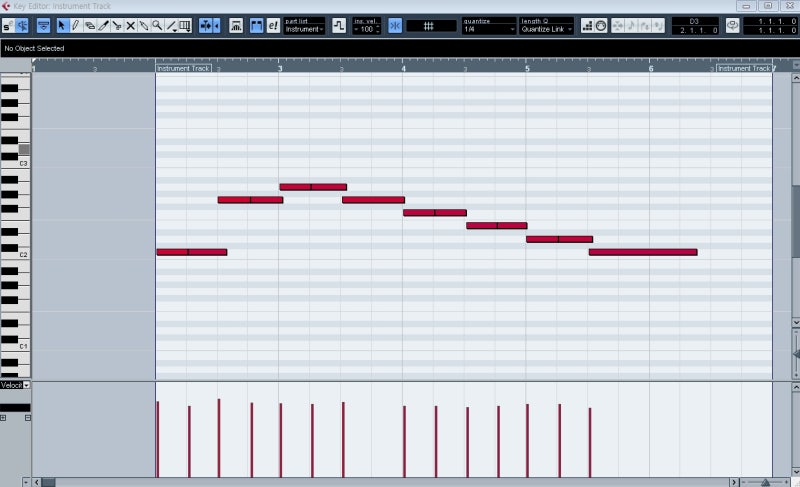Open the Snap type grid selector
This screenshot has width=800, height=487.
coord(431,26)
